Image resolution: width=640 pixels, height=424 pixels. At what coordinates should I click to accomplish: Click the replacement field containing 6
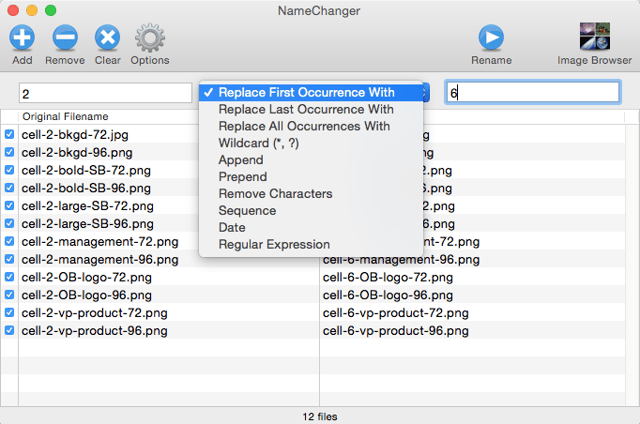tap(533, 92)
